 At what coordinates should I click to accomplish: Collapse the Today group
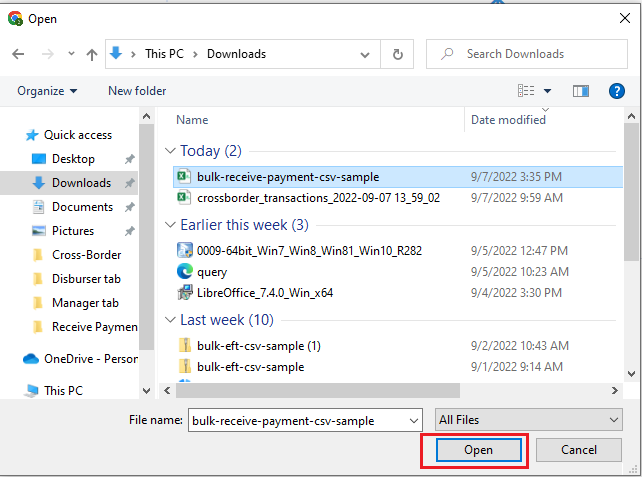(170, 151)
